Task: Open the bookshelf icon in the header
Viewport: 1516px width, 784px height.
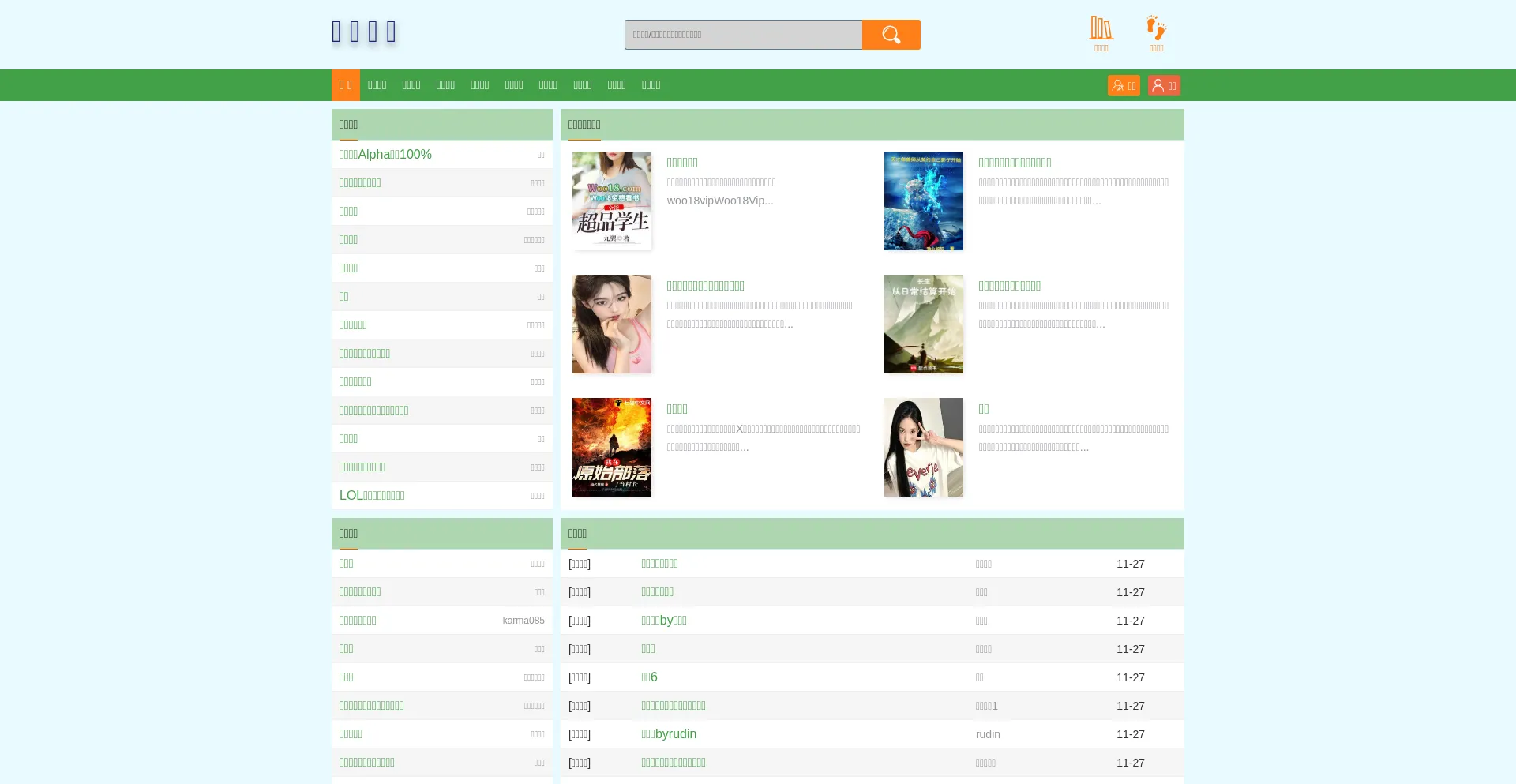Action: pyautogui.click(x=1101, y=29)
